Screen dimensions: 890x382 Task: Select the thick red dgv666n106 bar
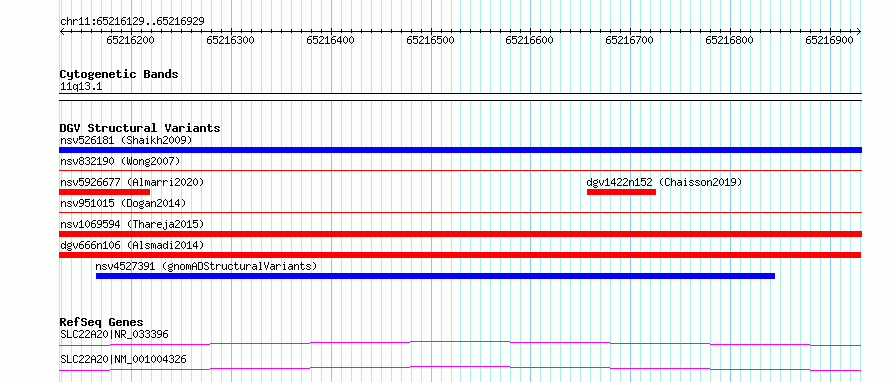point(460,255)
